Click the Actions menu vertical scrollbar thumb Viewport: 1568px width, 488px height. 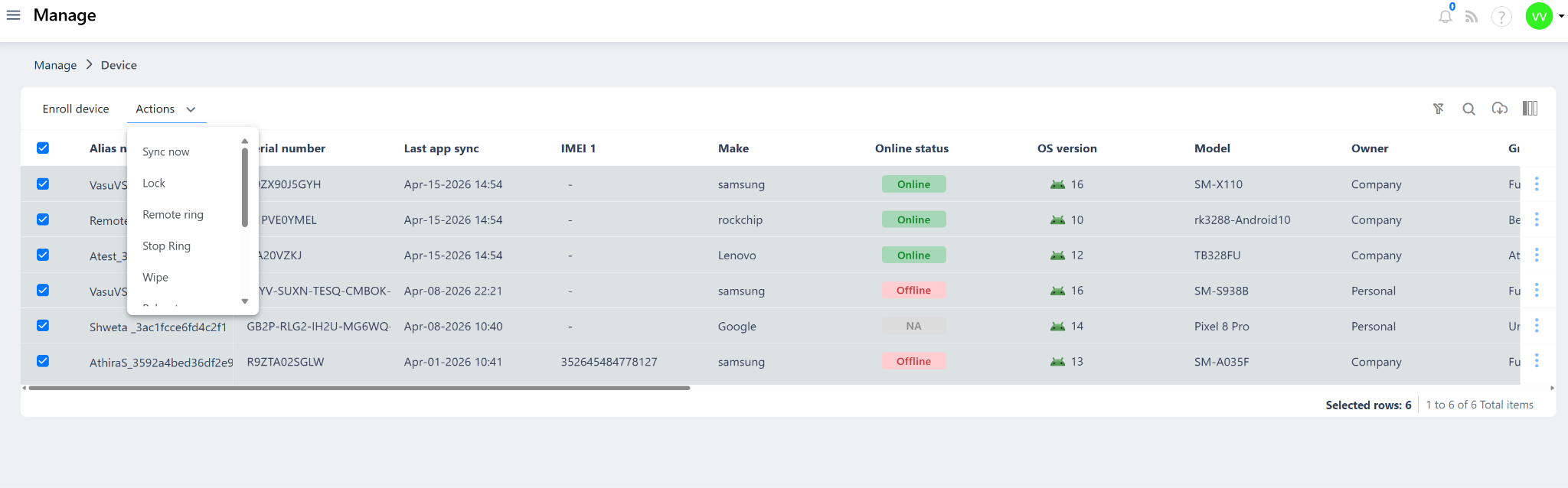tap(245, 187)
